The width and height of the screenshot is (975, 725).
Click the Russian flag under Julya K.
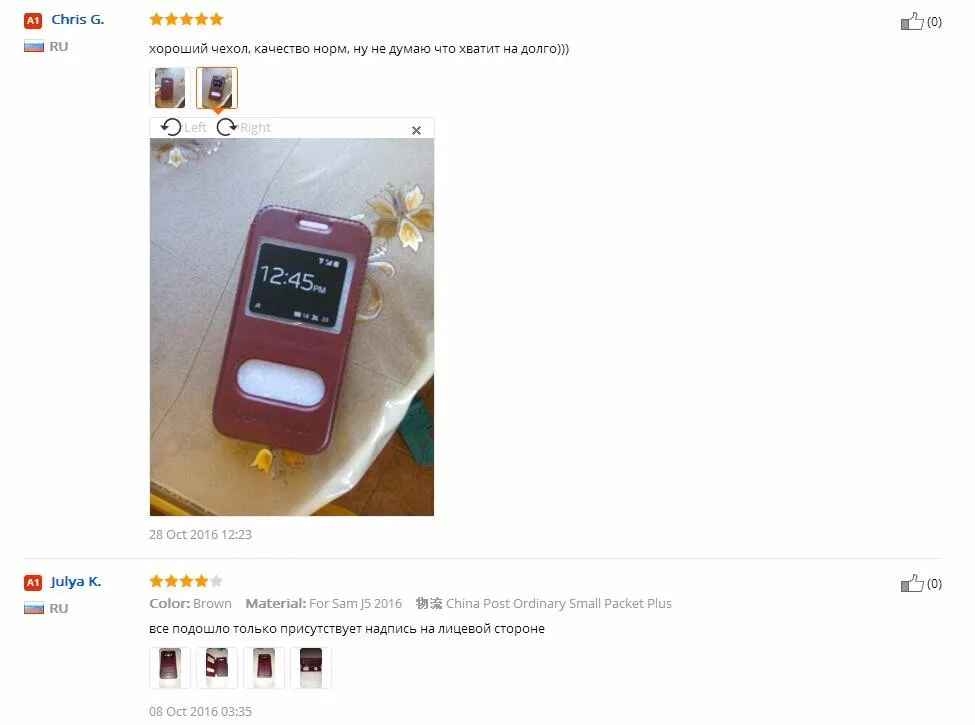point(34,608)
